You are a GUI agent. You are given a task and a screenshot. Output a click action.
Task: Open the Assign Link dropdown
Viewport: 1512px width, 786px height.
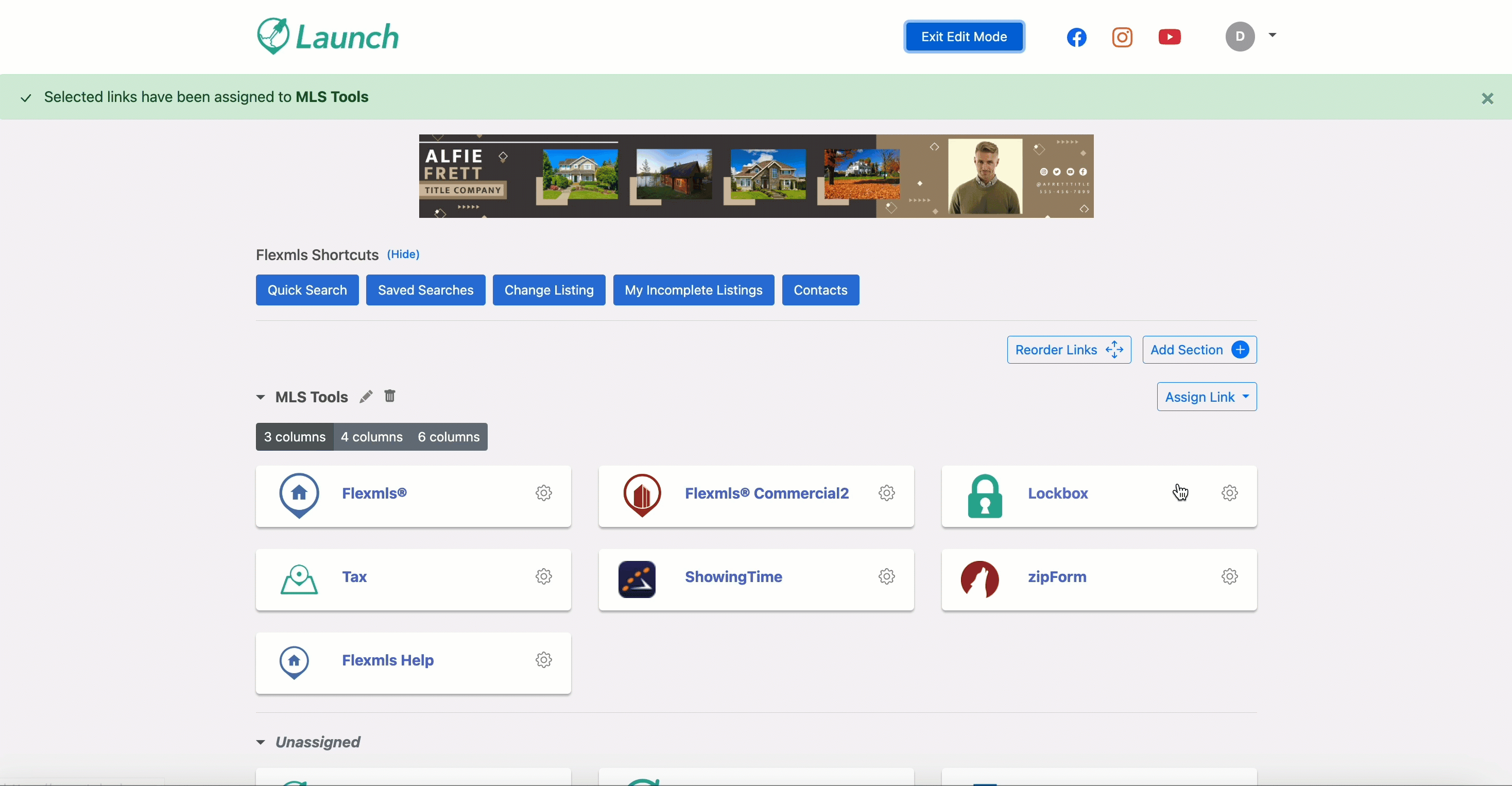point(1206,397)
